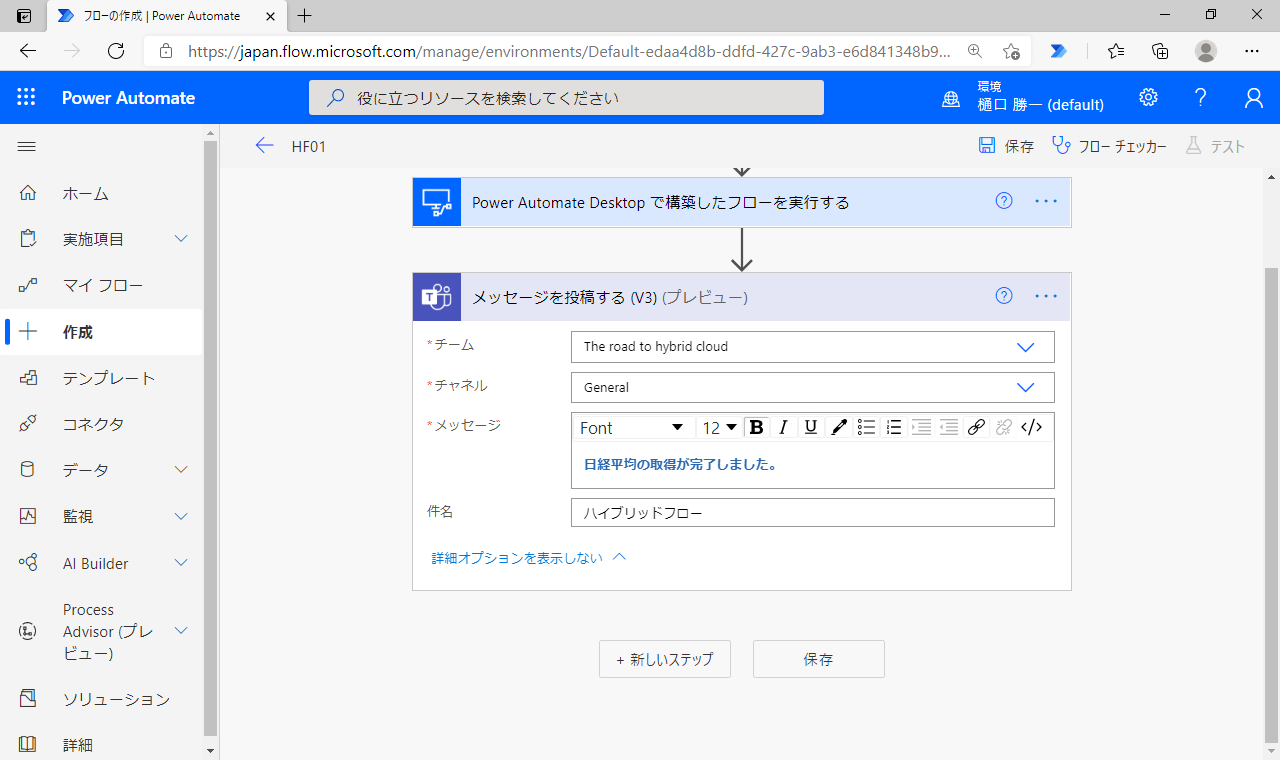Open help for the post message step

[1004, 296]
